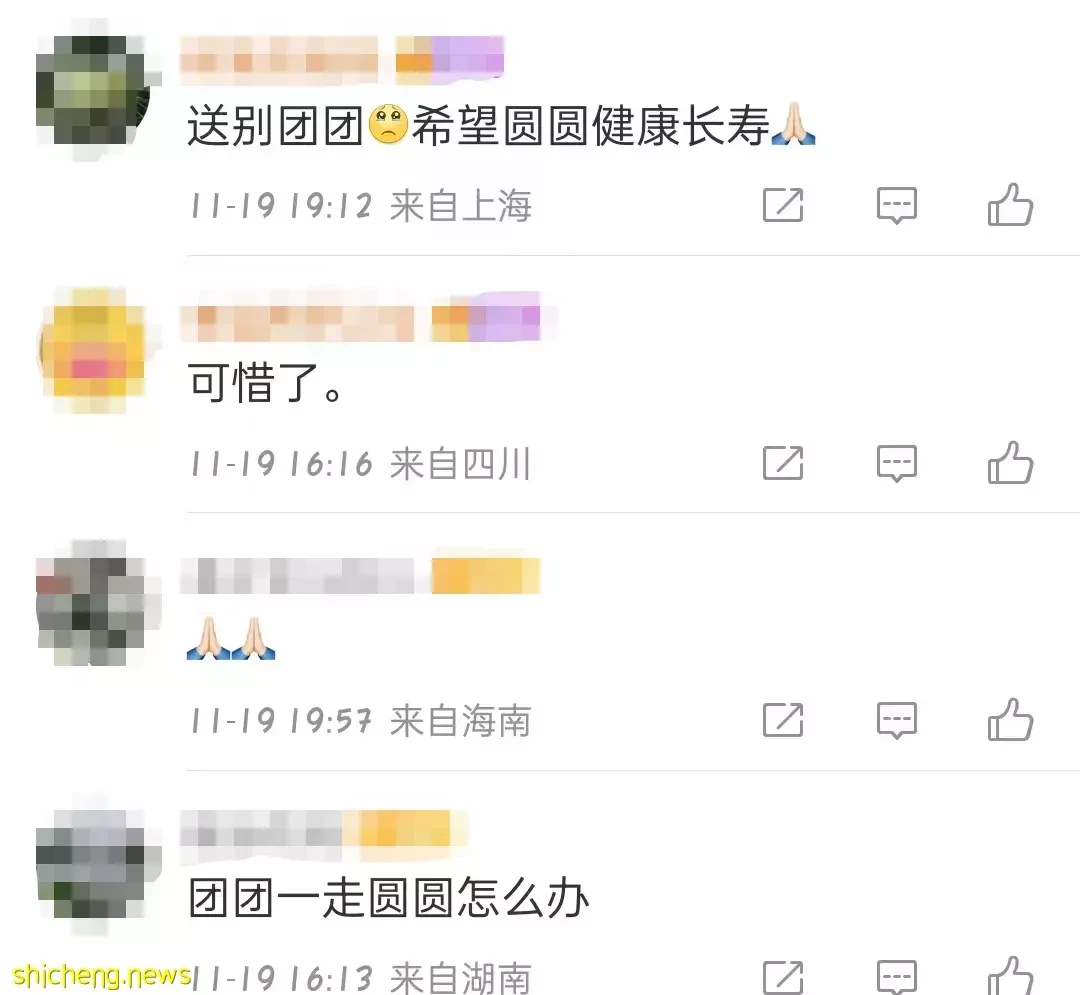Reply to the Hunan comment
1080x995 pixels.
tap(897, 976)
